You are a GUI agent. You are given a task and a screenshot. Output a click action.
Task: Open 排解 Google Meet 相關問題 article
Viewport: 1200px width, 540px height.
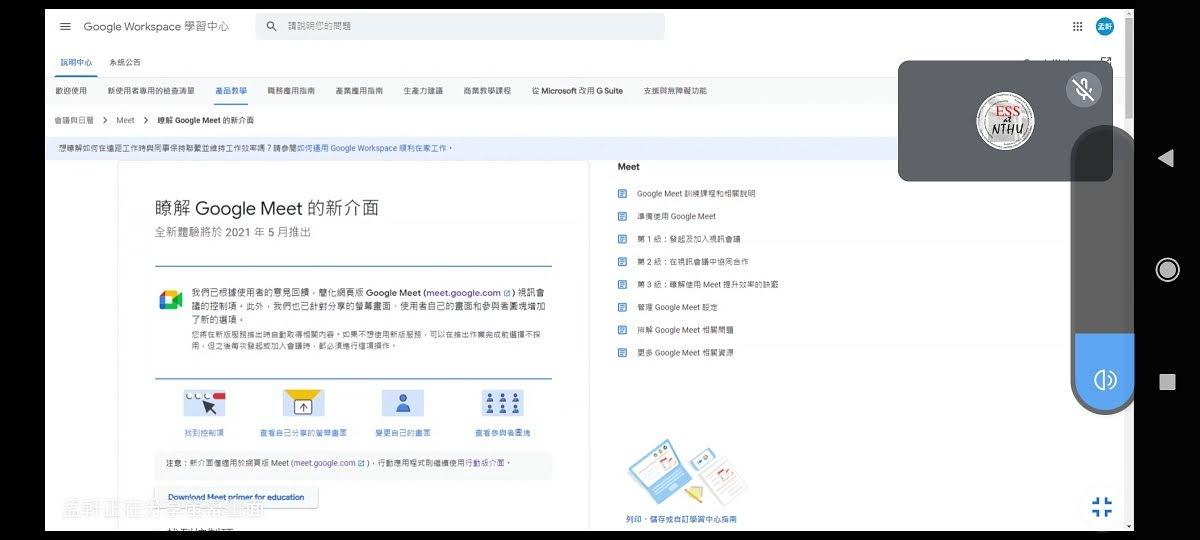(685, 330)
